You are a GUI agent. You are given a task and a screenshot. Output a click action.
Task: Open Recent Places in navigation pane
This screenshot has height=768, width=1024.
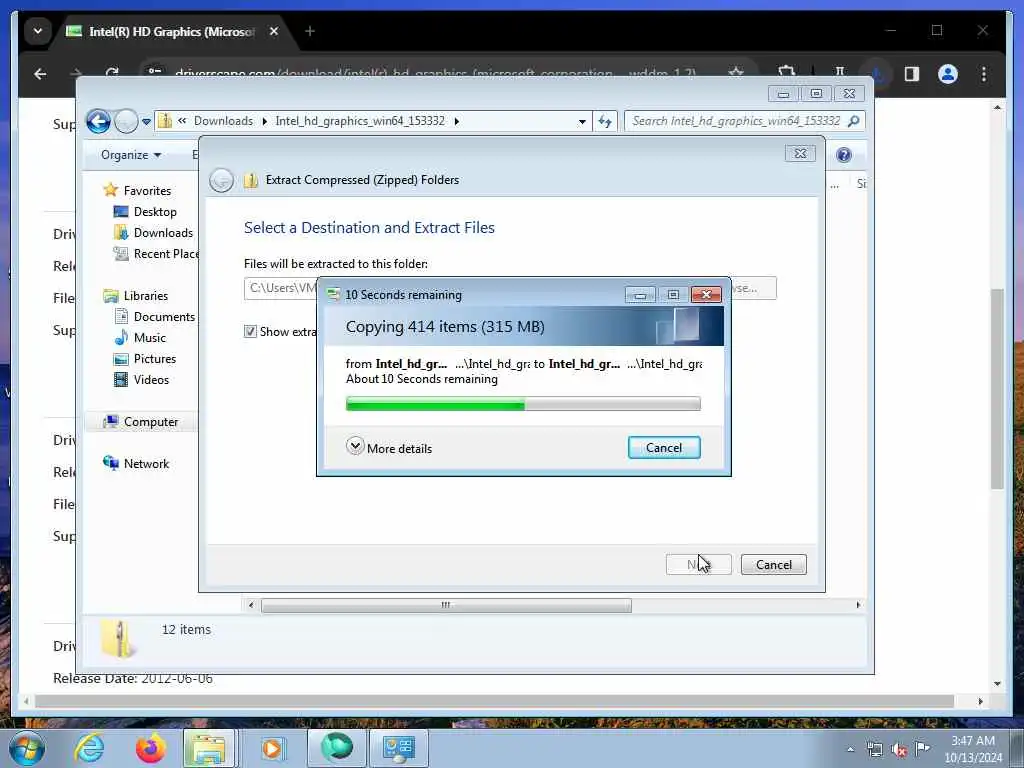pyautogui.click(x=155, y=253)
